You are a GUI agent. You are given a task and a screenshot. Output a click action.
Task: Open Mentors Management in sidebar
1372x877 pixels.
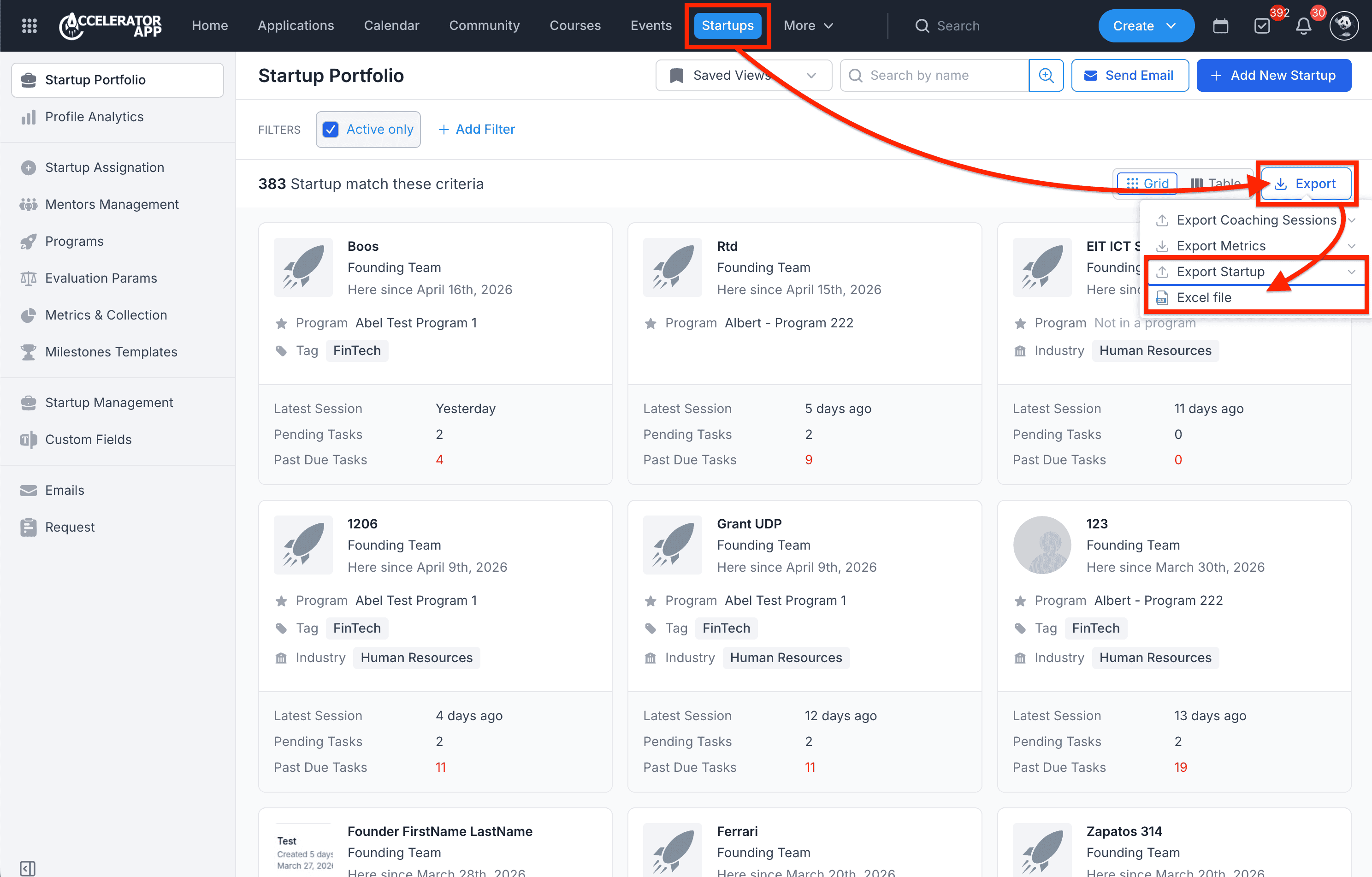click(112, 204)
